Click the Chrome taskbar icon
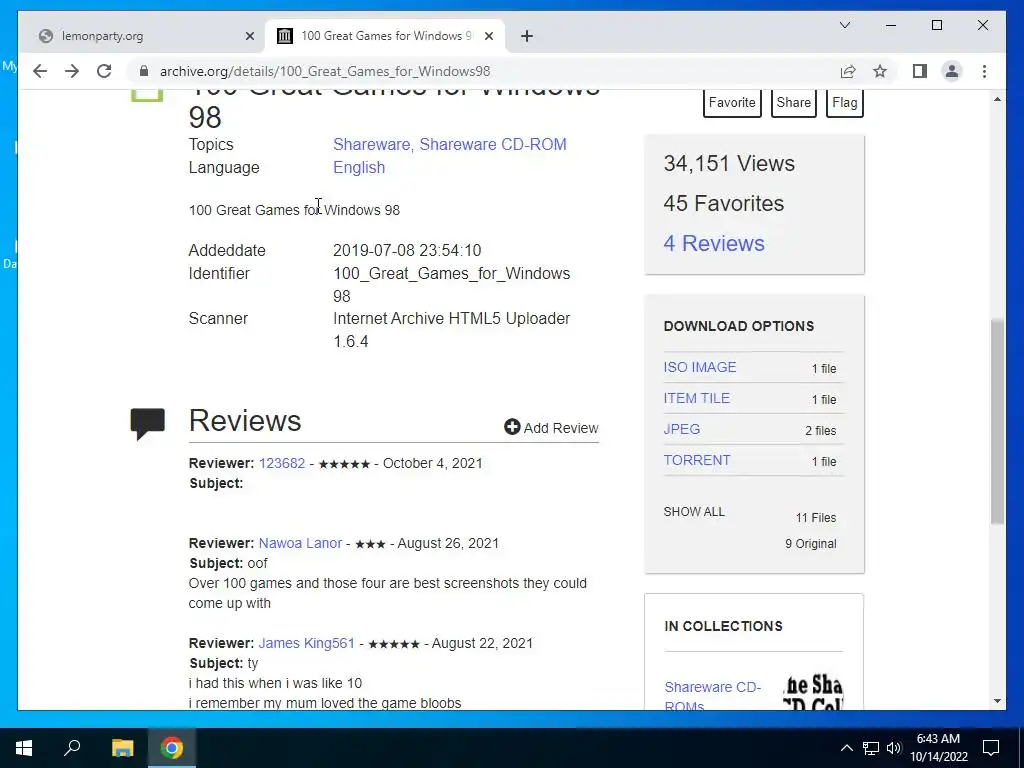1024x768 pixels. 172,748
